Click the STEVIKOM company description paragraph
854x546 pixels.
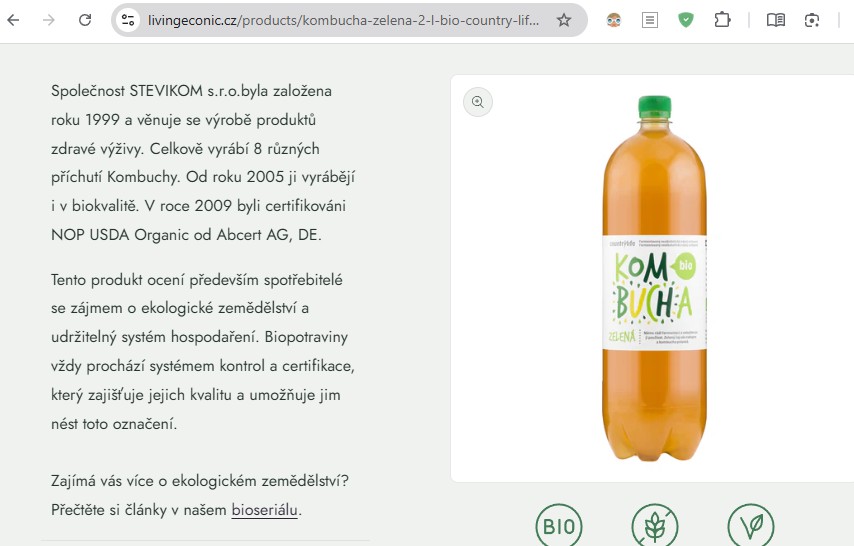tap(203, 162)
